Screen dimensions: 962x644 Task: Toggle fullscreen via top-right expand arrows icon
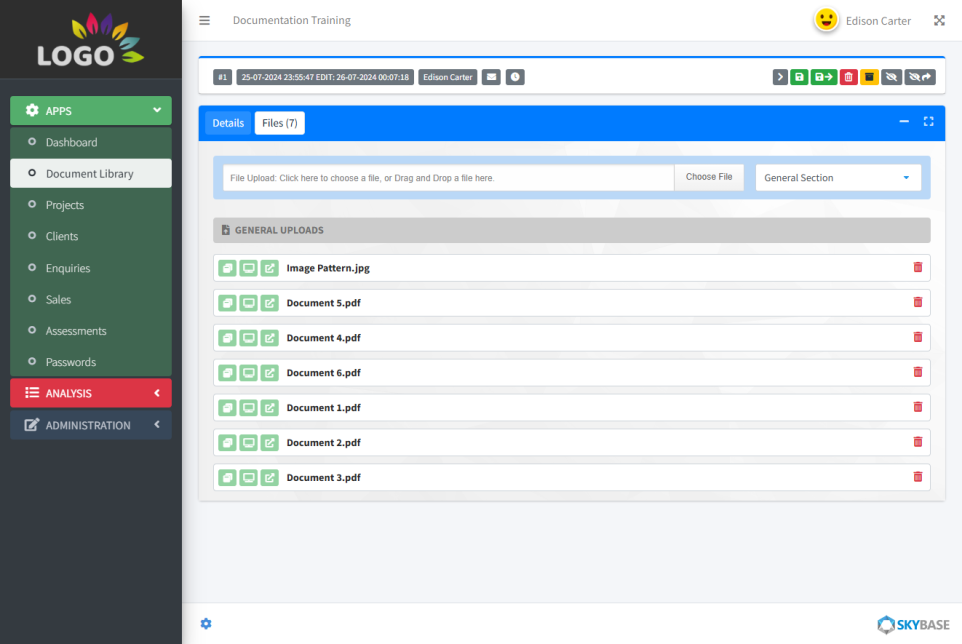[939, 20]
